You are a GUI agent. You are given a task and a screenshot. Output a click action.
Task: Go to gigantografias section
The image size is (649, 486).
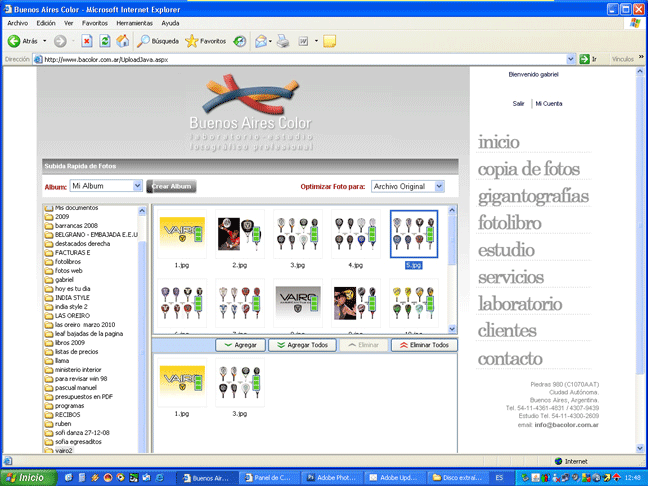pos(533,196)
